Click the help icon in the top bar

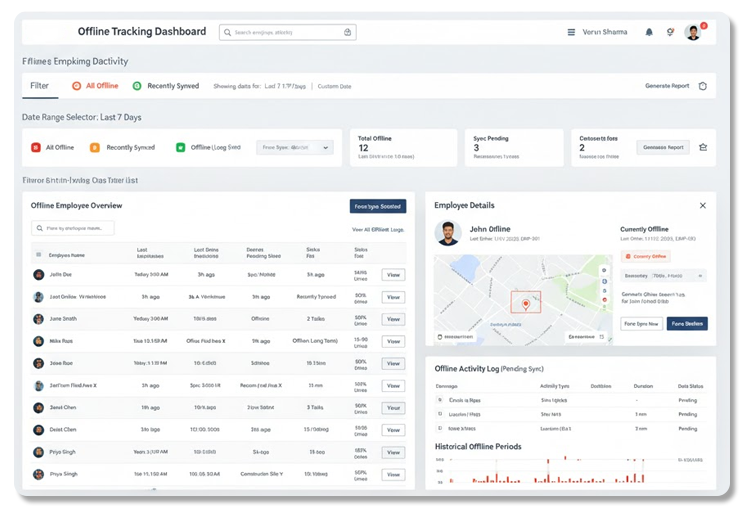670,32
